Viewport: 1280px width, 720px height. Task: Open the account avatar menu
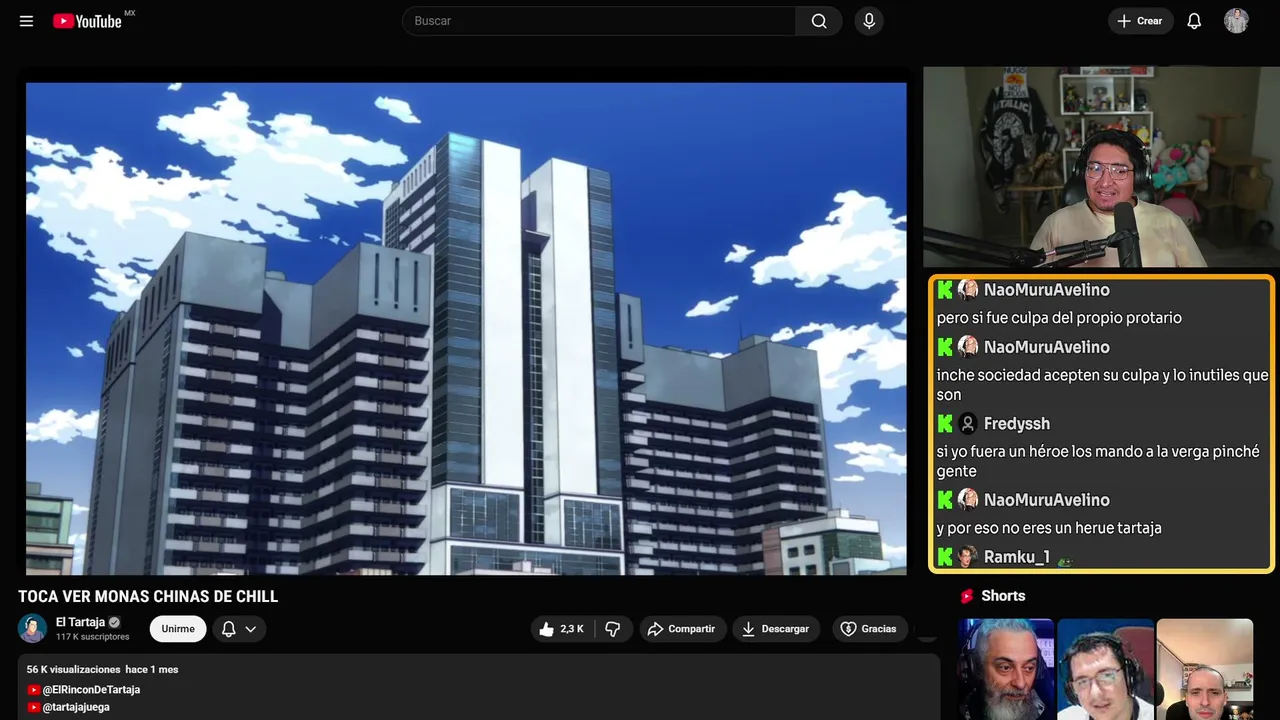point(1236,21)
